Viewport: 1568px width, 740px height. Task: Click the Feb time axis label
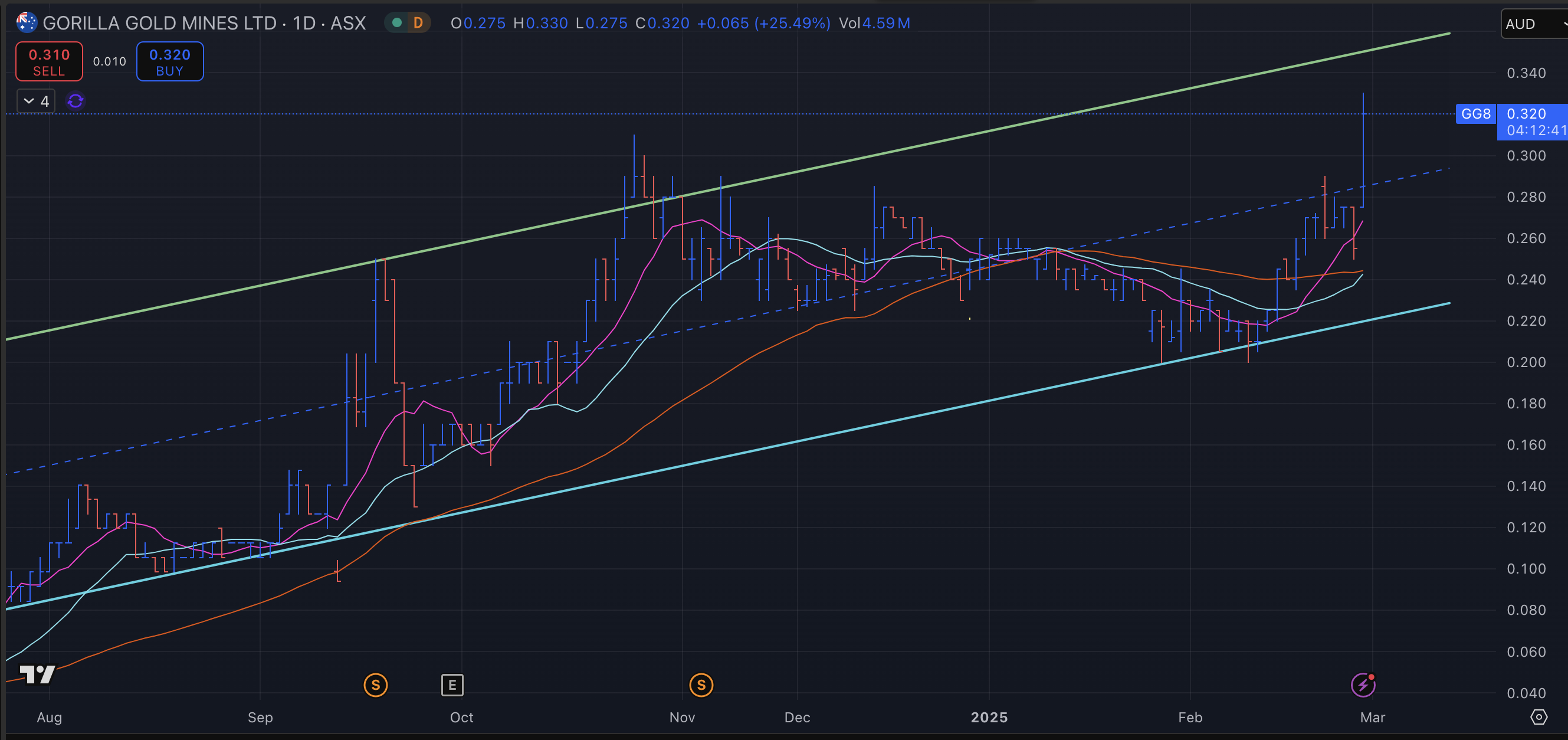pos(1190,718)
